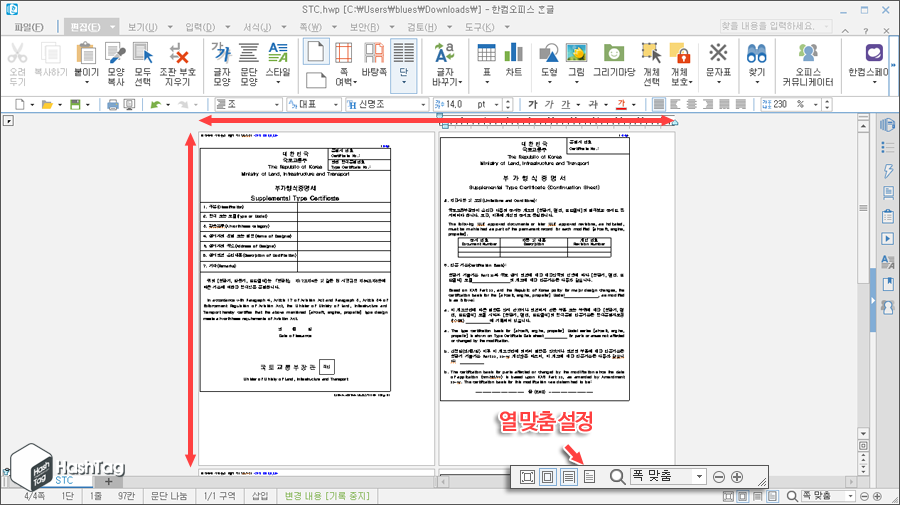Click the new document icon
900x505 pixels.
click(20, 104)
